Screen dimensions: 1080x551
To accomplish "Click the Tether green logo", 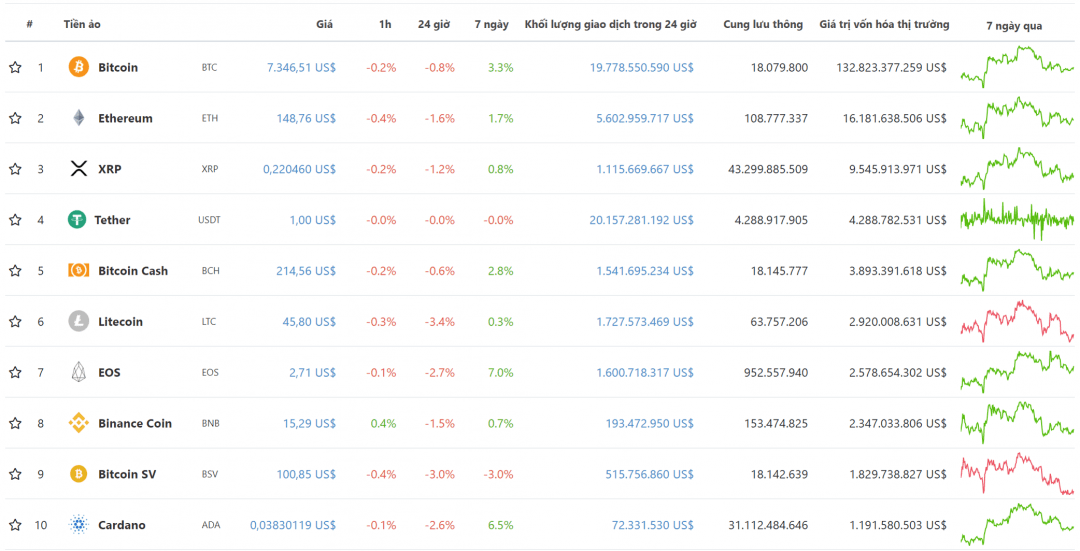I will (x=76, y=220).
